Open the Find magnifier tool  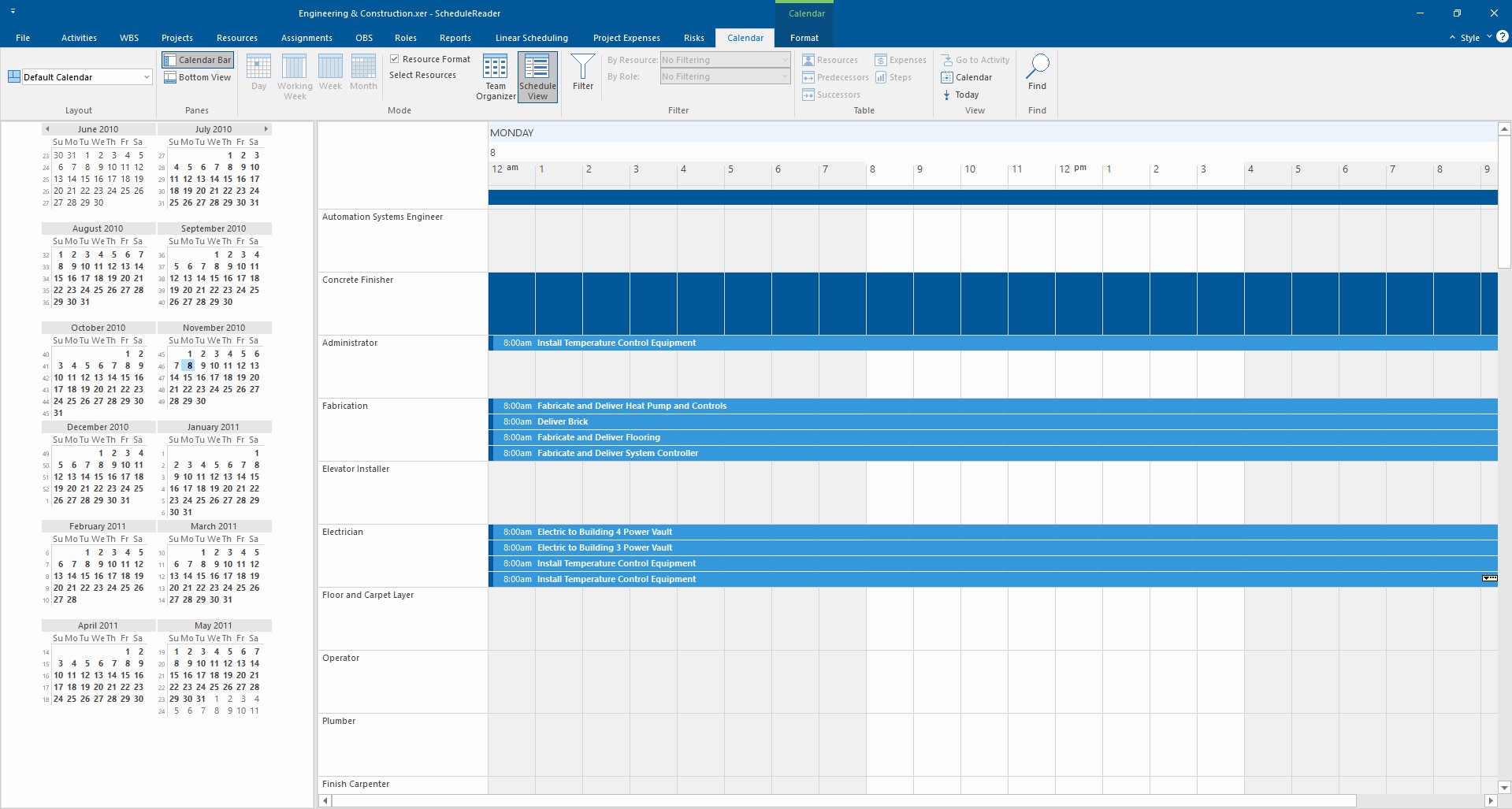[x=1037, y=72]
